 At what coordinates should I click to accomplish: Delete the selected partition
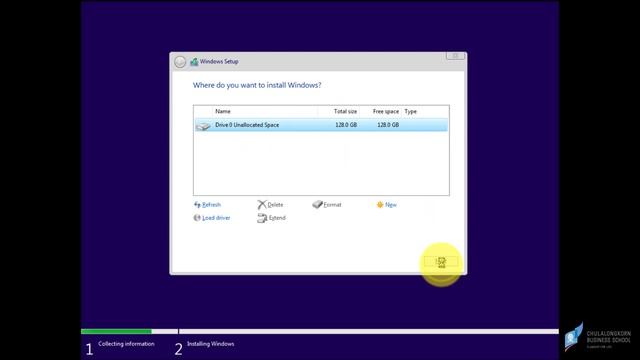pos(270,204)
